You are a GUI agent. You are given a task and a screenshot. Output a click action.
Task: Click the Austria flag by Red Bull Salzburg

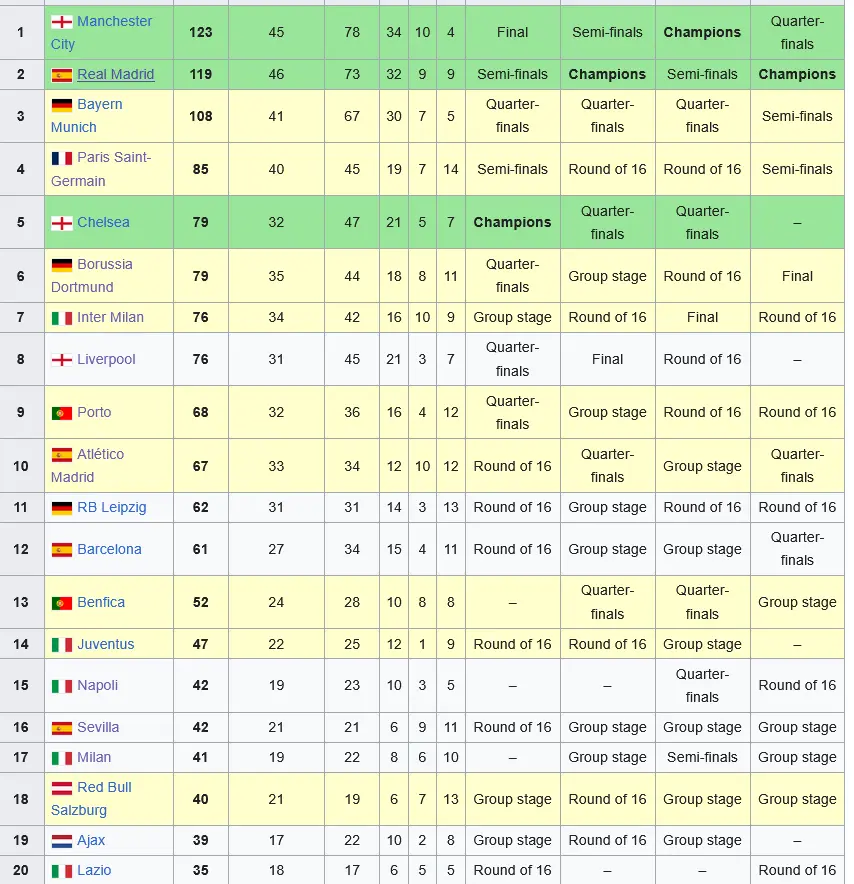[x=61, y=788]
